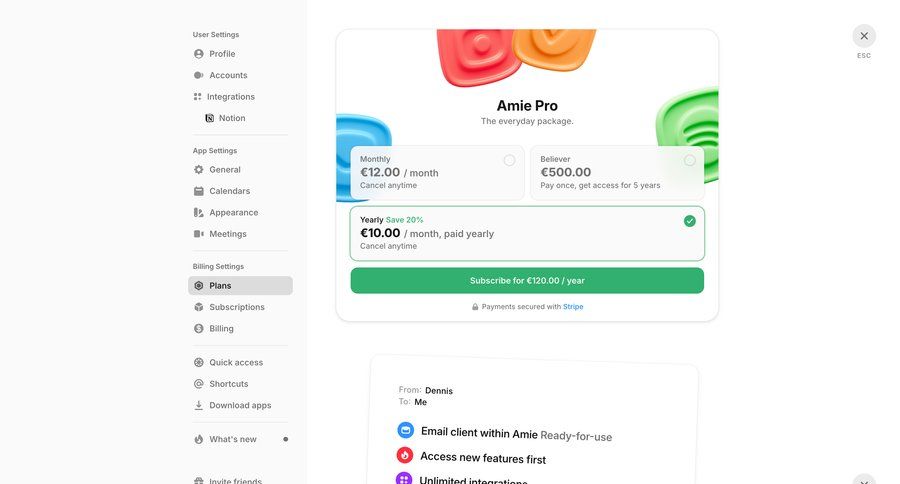Viewport: 900px width, 484px height.
Task: Click the Profile icon in sidebar
Action: 198,54
